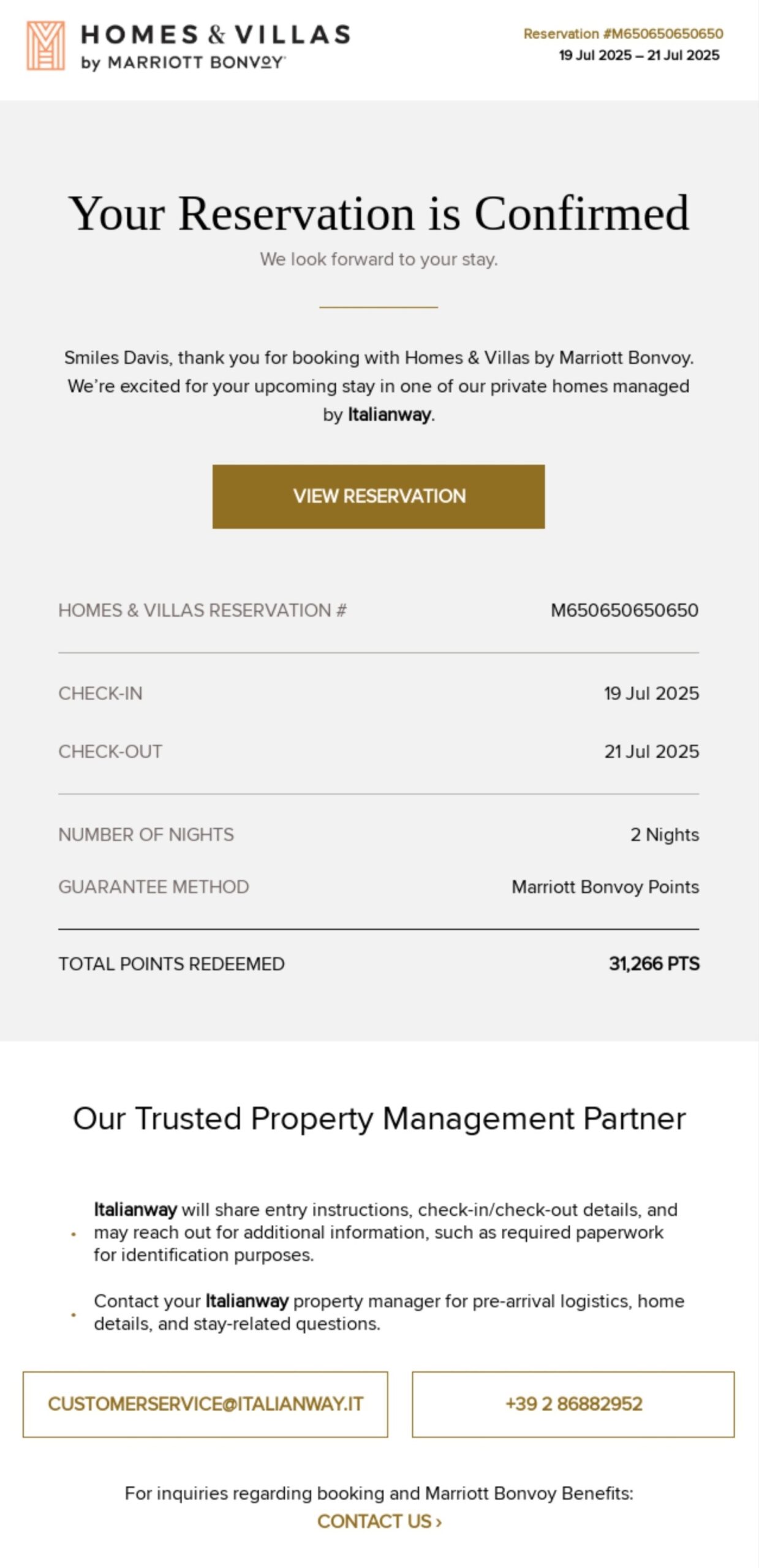The image size is (759, 1568).
Task: Click the second bullet about pre-arrival logistics
Action: point(388,1312)
